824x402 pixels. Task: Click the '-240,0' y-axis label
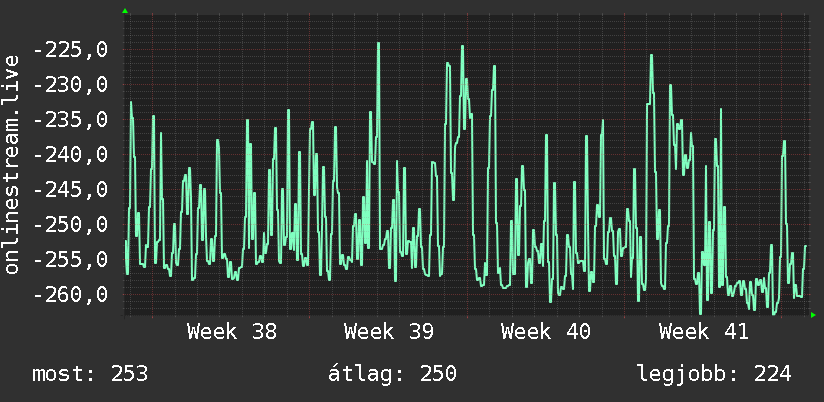point(70,155)
